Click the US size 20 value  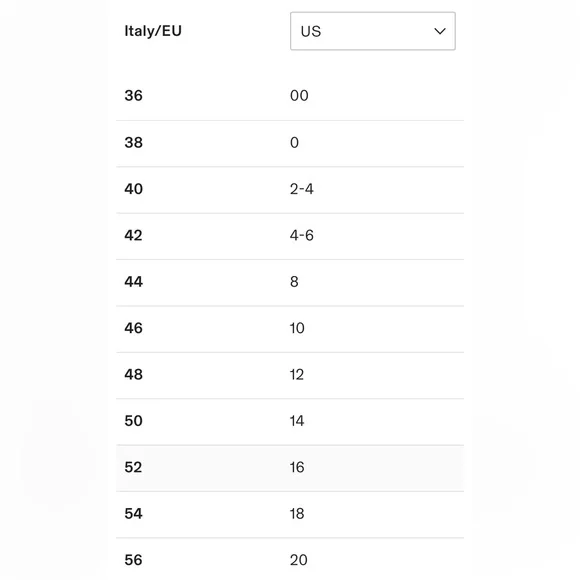299,560
